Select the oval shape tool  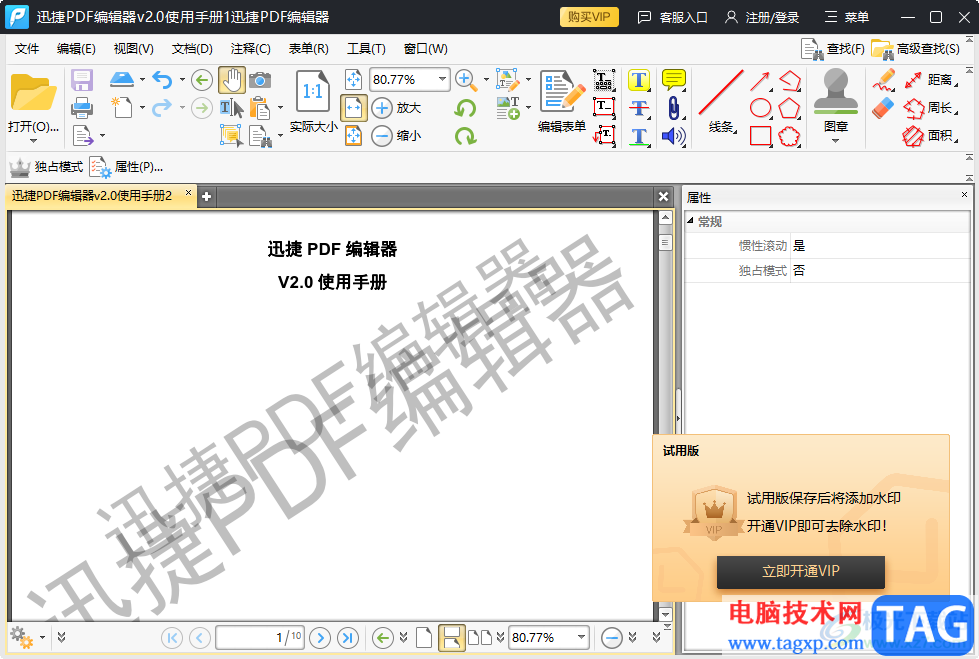point(760,108)
